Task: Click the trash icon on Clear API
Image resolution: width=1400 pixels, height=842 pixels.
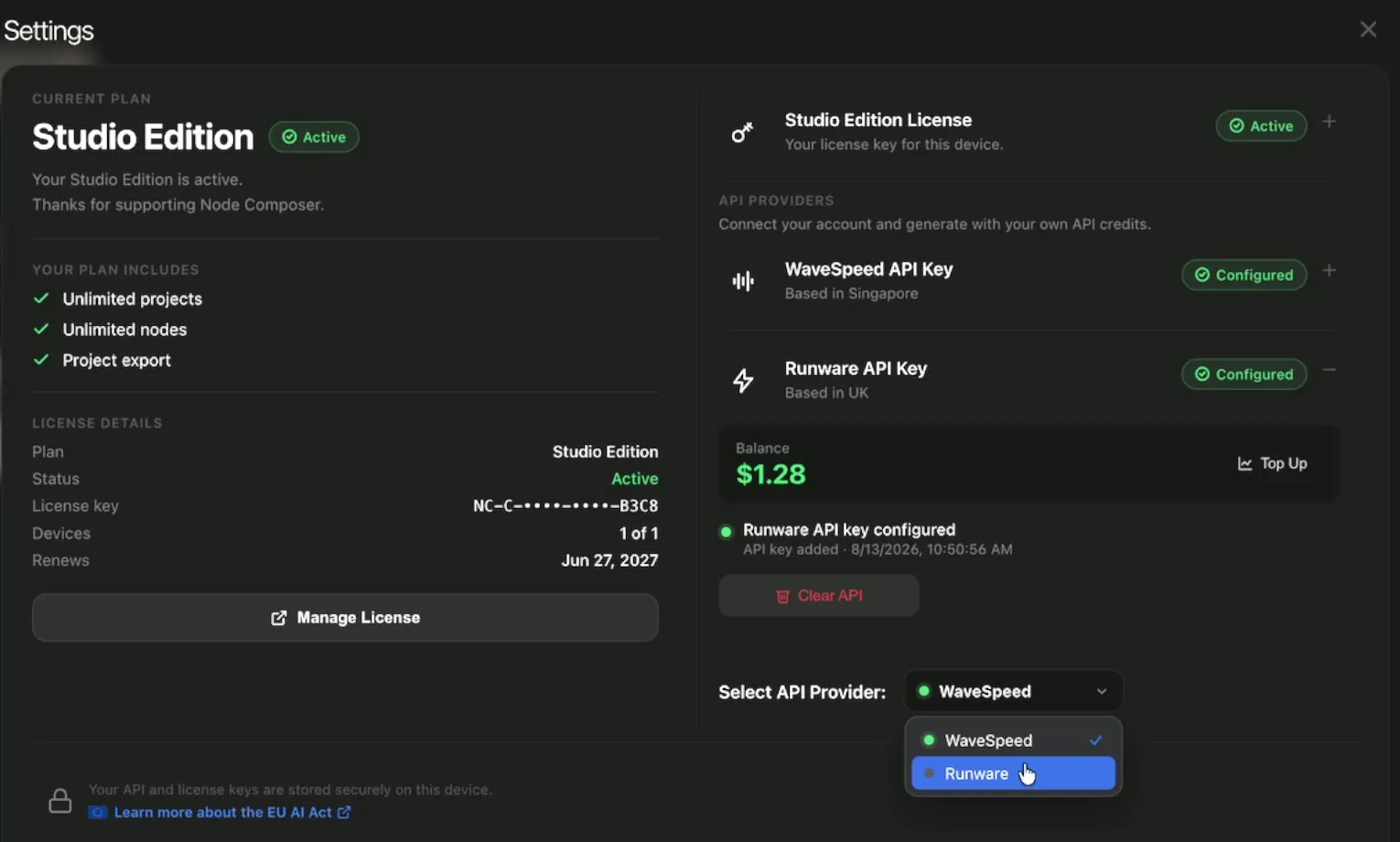Action: coord(782,597)
